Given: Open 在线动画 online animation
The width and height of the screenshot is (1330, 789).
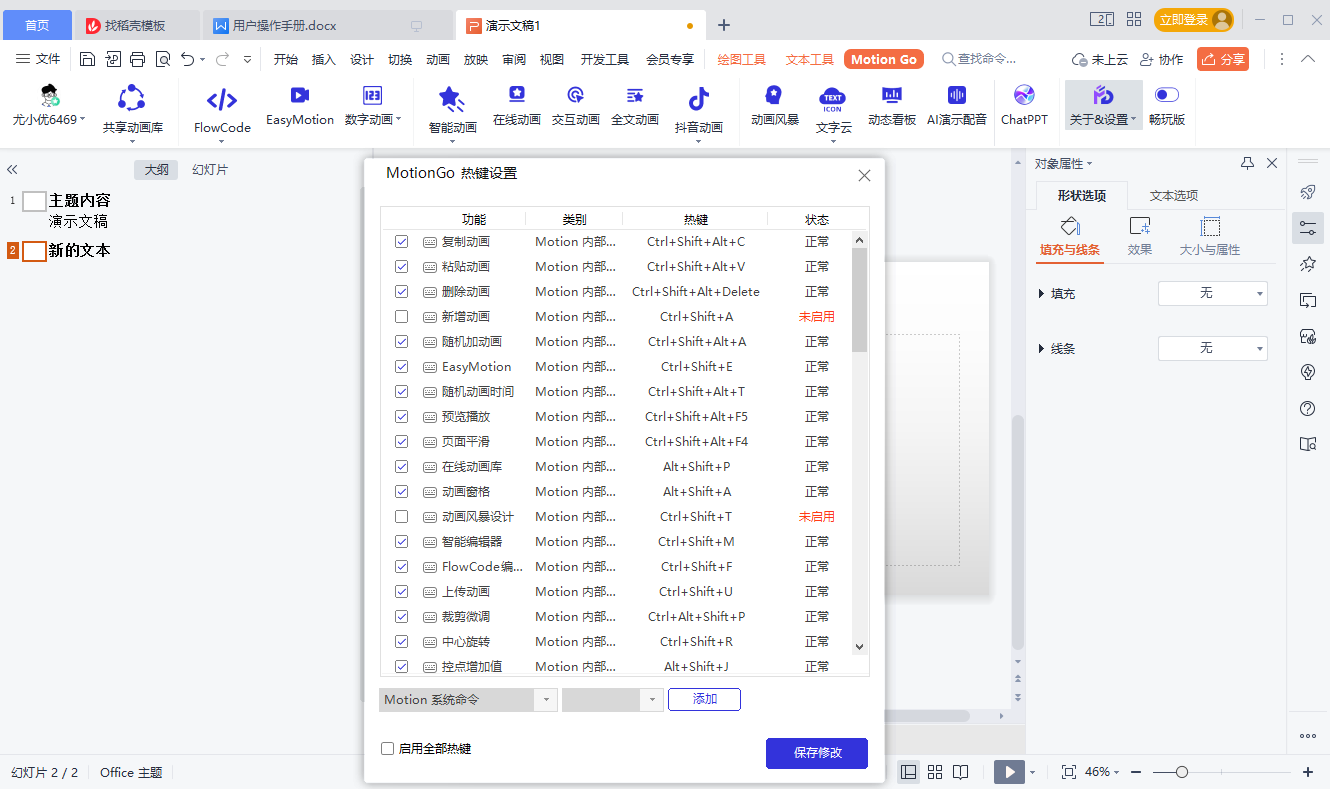Looking at the screenshot, I should [x=517, y=106].
